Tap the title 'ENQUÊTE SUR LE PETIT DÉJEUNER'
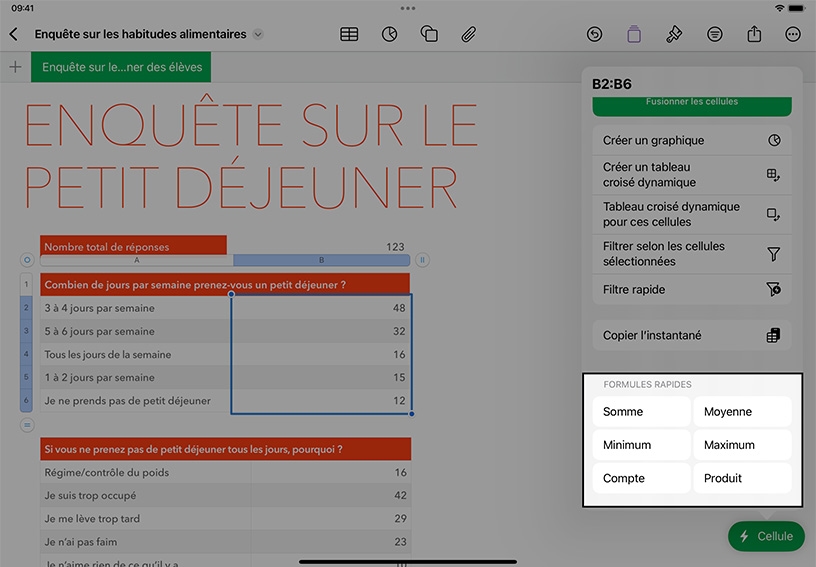Image resolution: width=816 pixels, height=567 pixels. [251, 153]
